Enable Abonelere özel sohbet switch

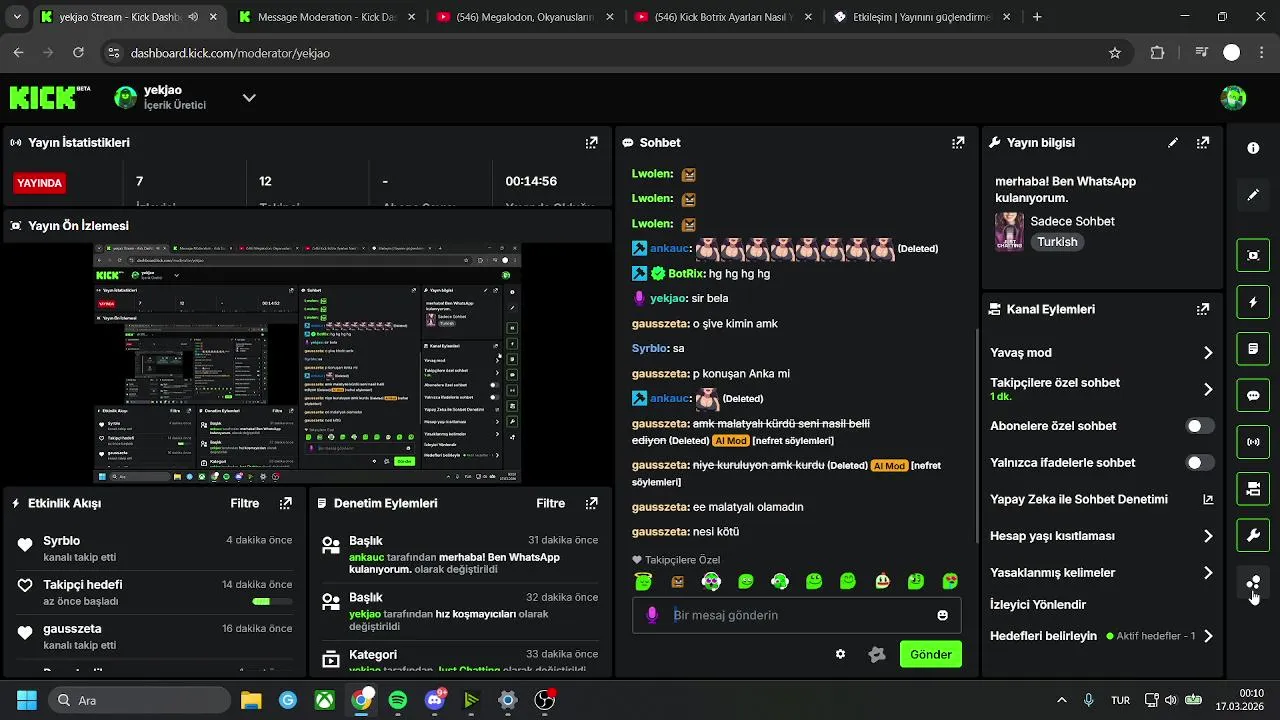(x=1200, y=426)
